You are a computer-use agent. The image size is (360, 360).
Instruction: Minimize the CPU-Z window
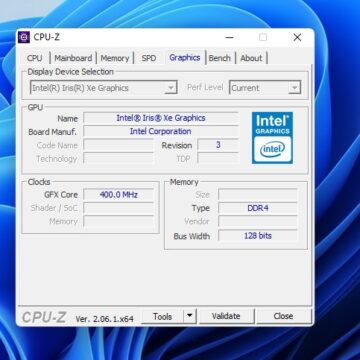click(230, 38)
